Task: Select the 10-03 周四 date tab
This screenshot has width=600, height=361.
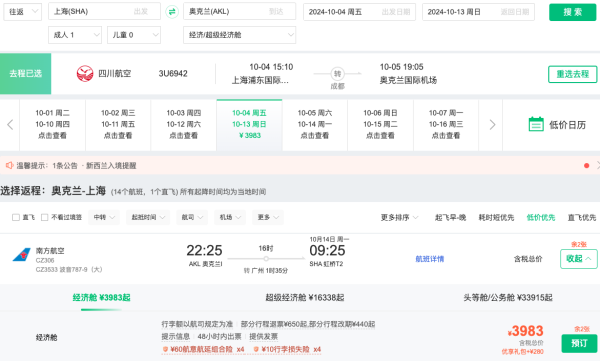Action: tap(184, 124)
